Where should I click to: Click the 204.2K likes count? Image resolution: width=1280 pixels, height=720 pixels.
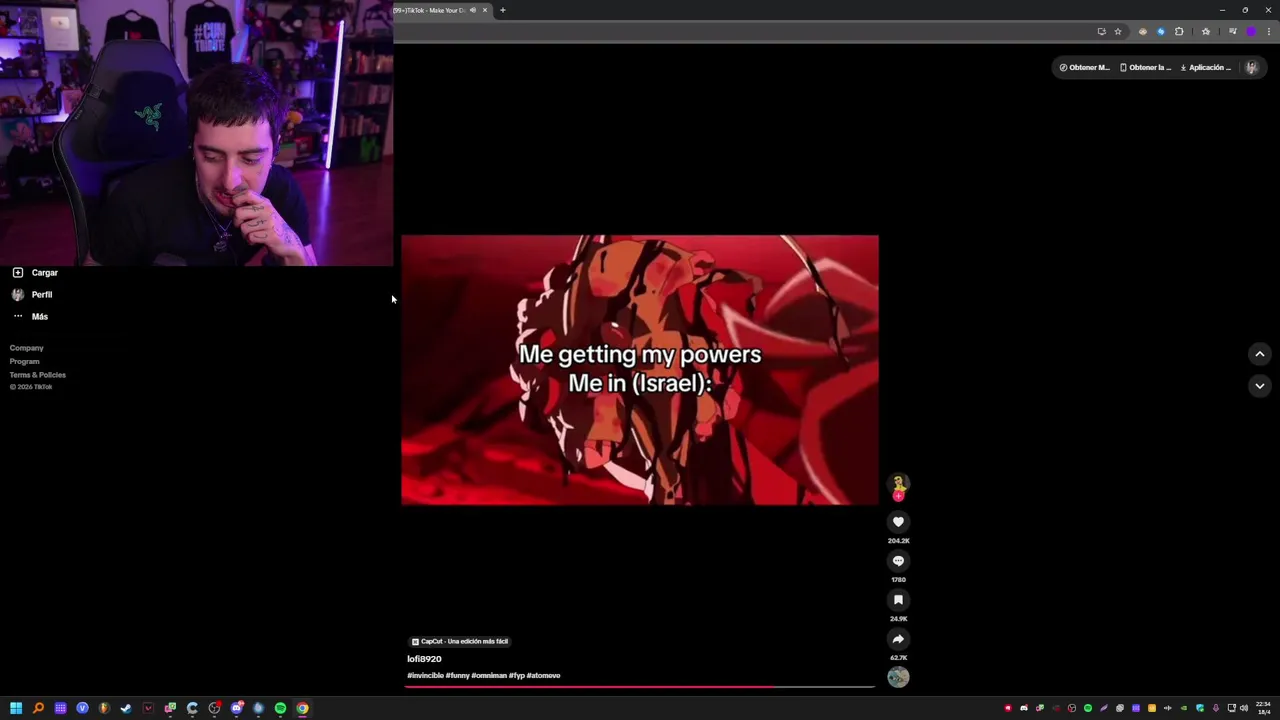(x=898, y=541)
